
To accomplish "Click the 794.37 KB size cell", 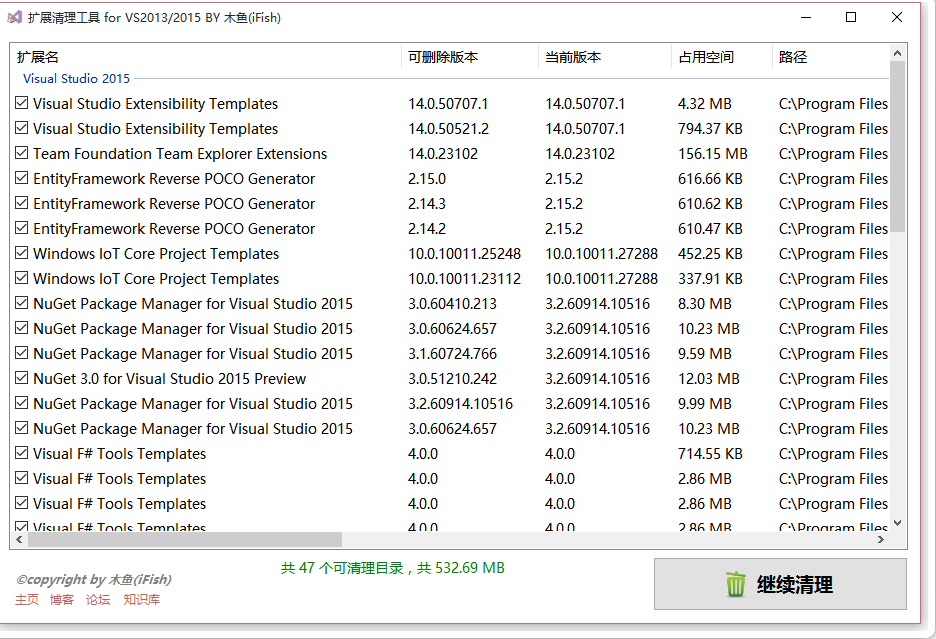I will tap(710, 128).
